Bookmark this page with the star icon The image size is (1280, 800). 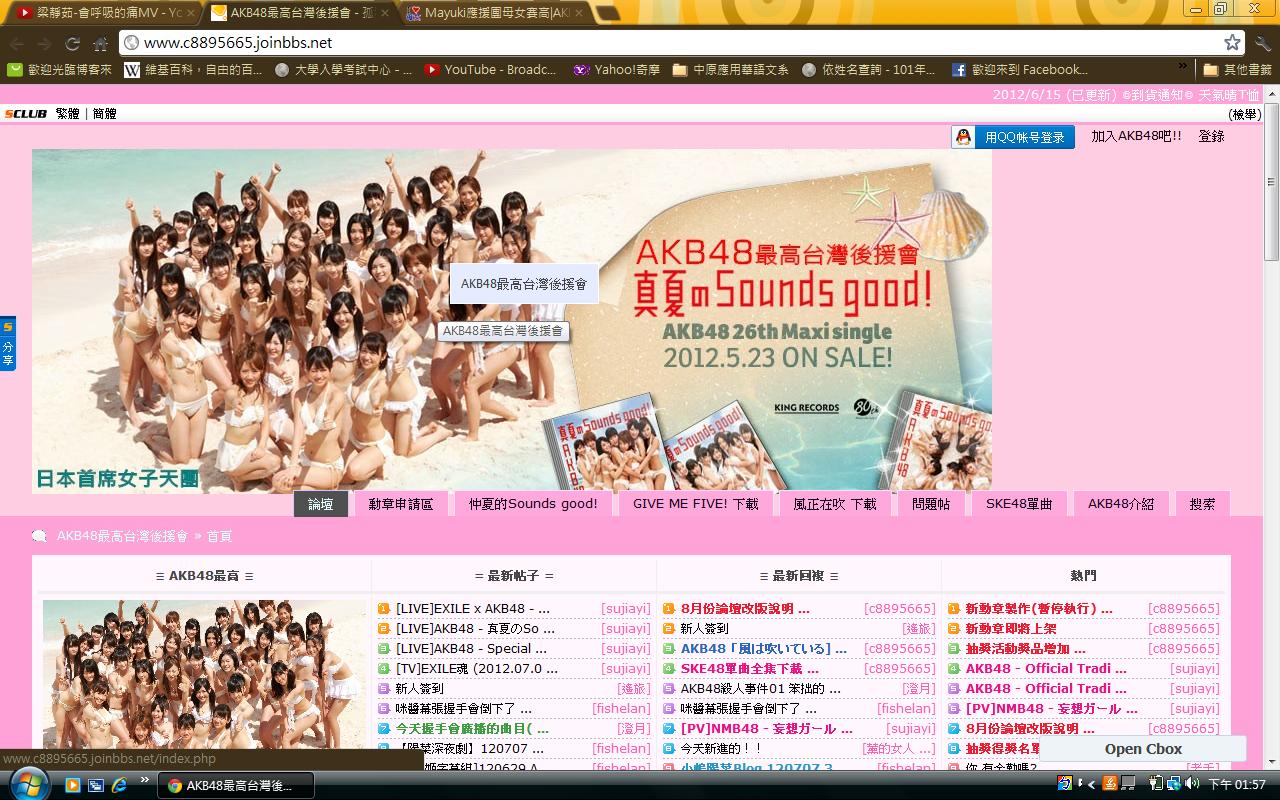click(1232, 42)
